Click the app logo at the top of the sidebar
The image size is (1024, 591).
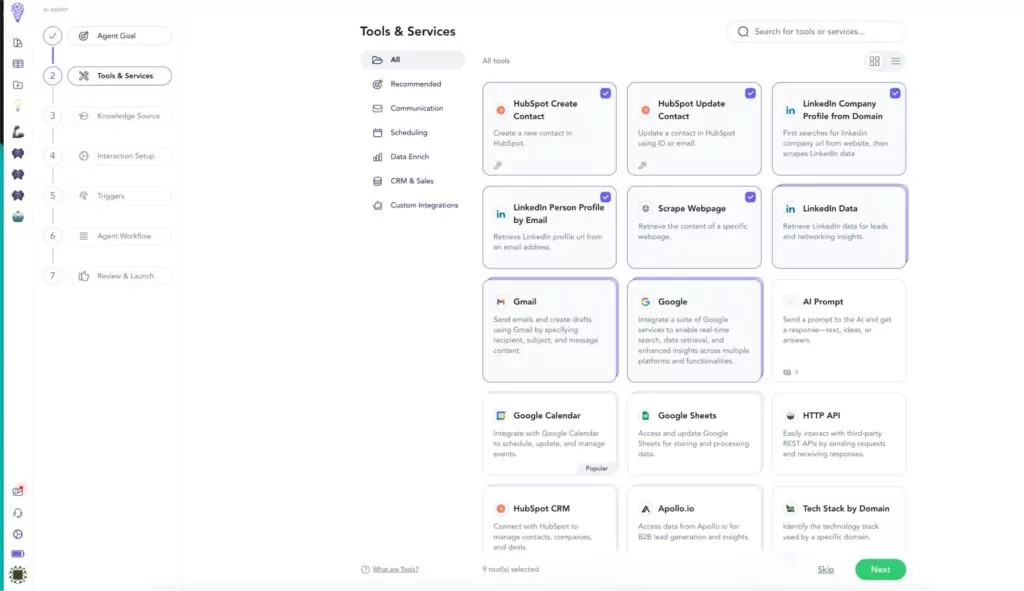coord(18,12)
